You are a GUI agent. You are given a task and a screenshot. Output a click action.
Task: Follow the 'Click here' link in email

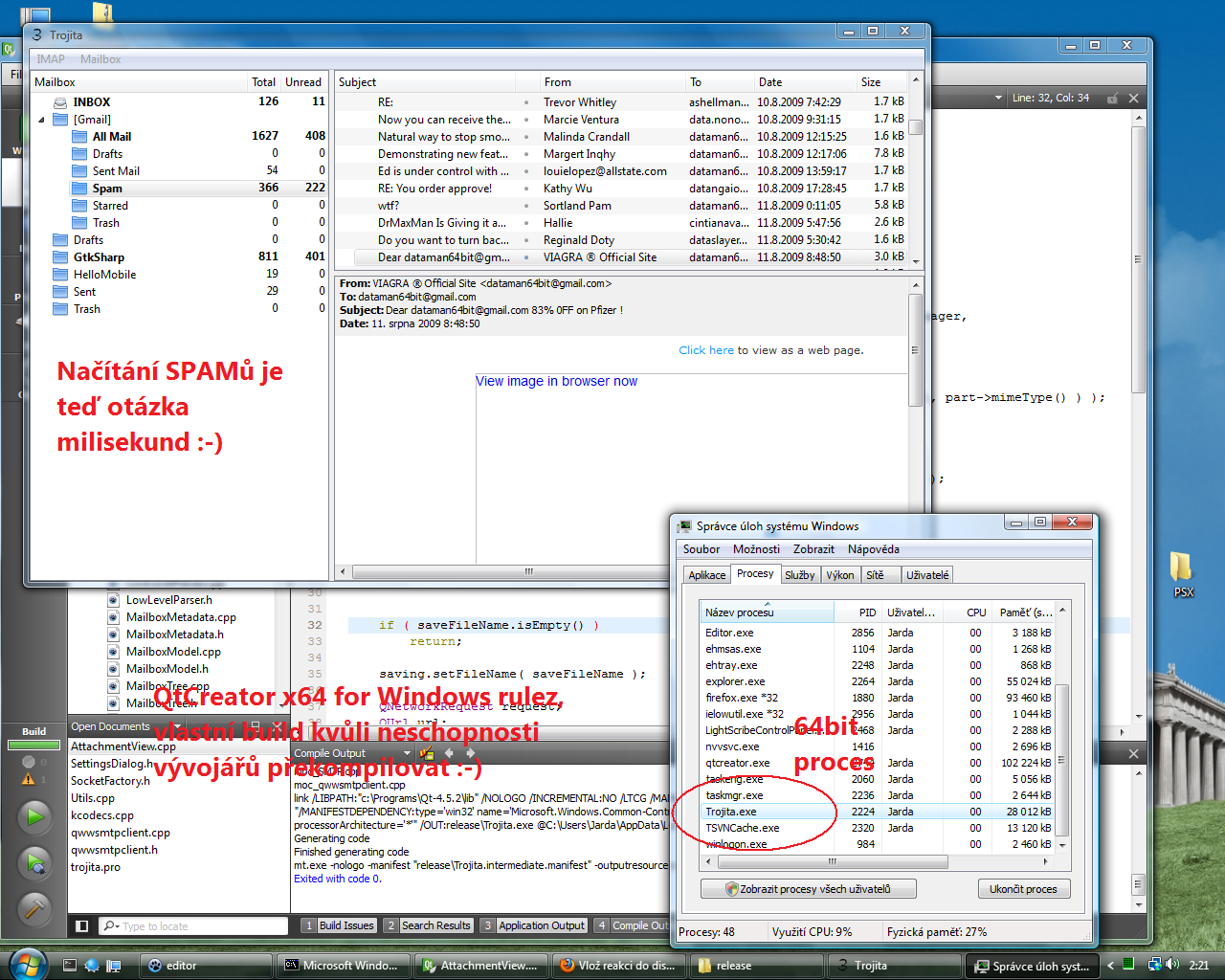pyautogui.click(x=706, y=350)
